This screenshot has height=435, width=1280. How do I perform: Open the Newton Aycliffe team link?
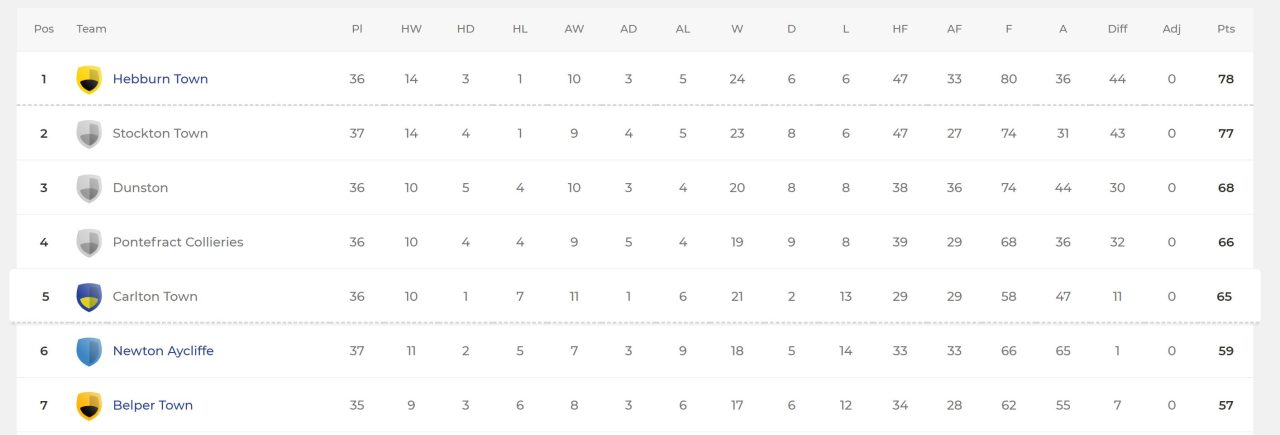click(163, 351)
